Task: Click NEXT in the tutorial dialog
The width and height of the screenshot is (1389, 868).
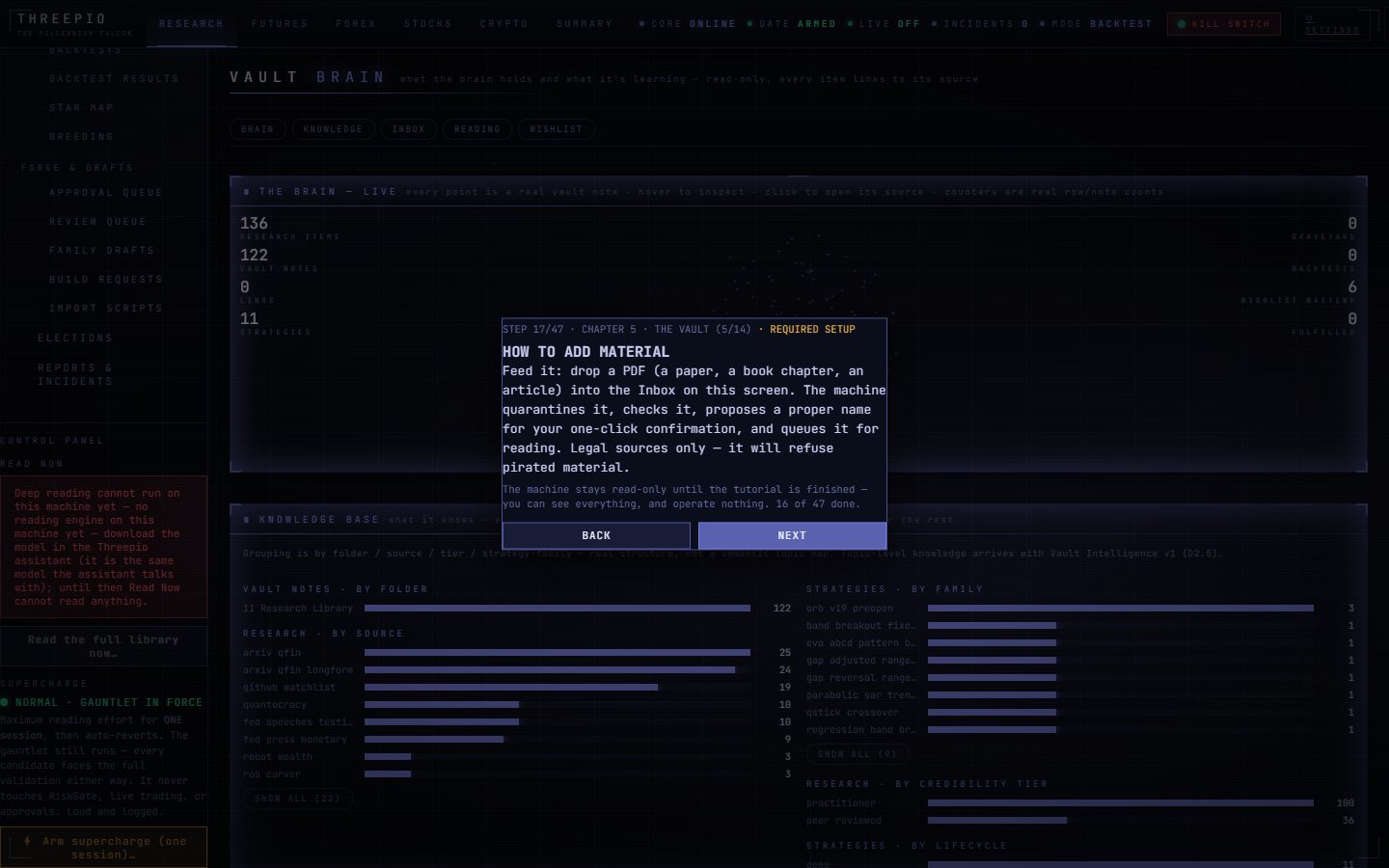Action: (x=792, y=535)
